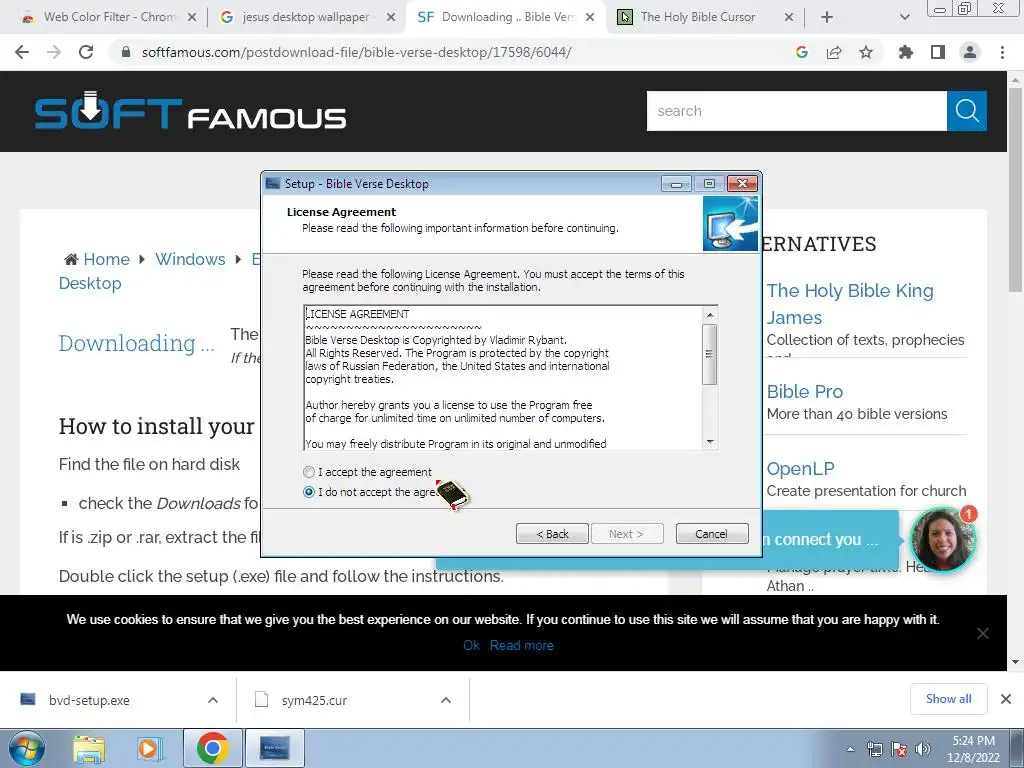This screenshot has height=768, width=1024.
Task: Show hidden tray icons arrow
Action: (x=850, y=749)
